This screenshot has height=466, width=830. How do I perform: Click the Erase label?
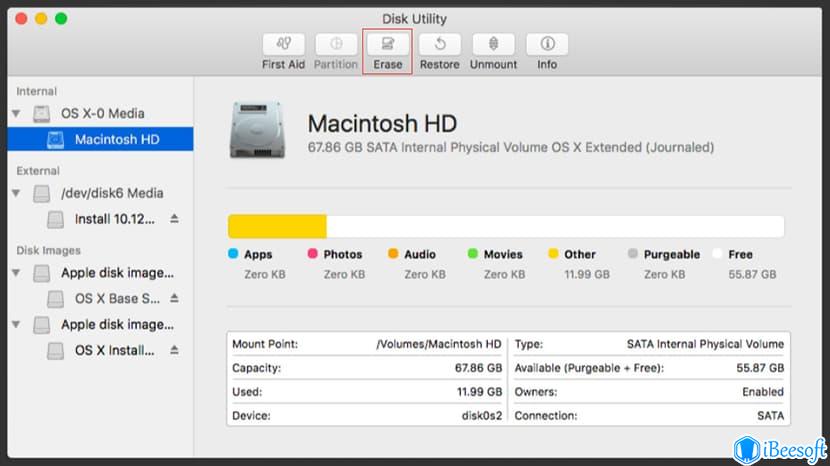387,65
